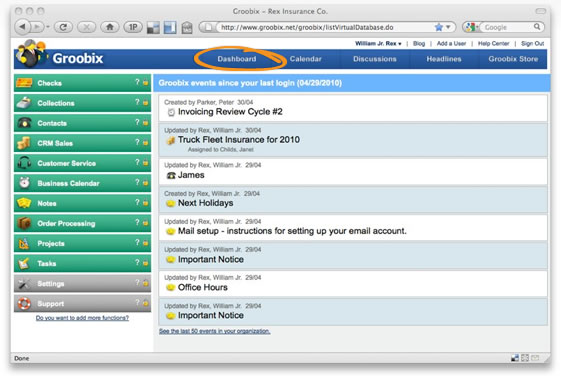561x379 pixels.
Task: Click the browser URL address field
Action: tap(326, 27)
